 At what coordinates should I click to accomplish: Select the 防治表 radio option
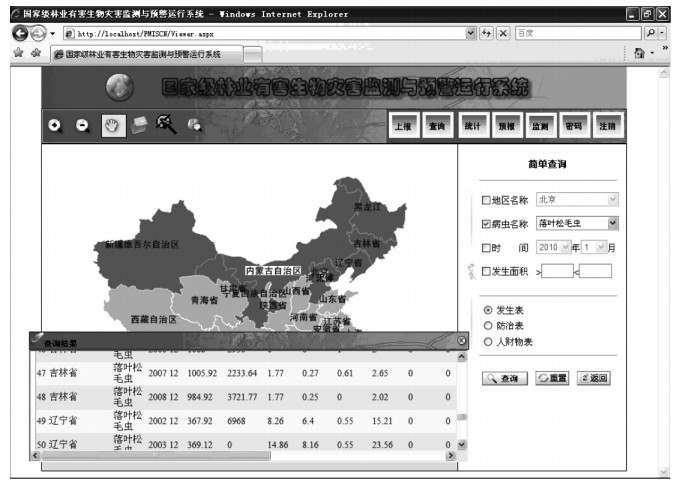click(x=487, y=326)
